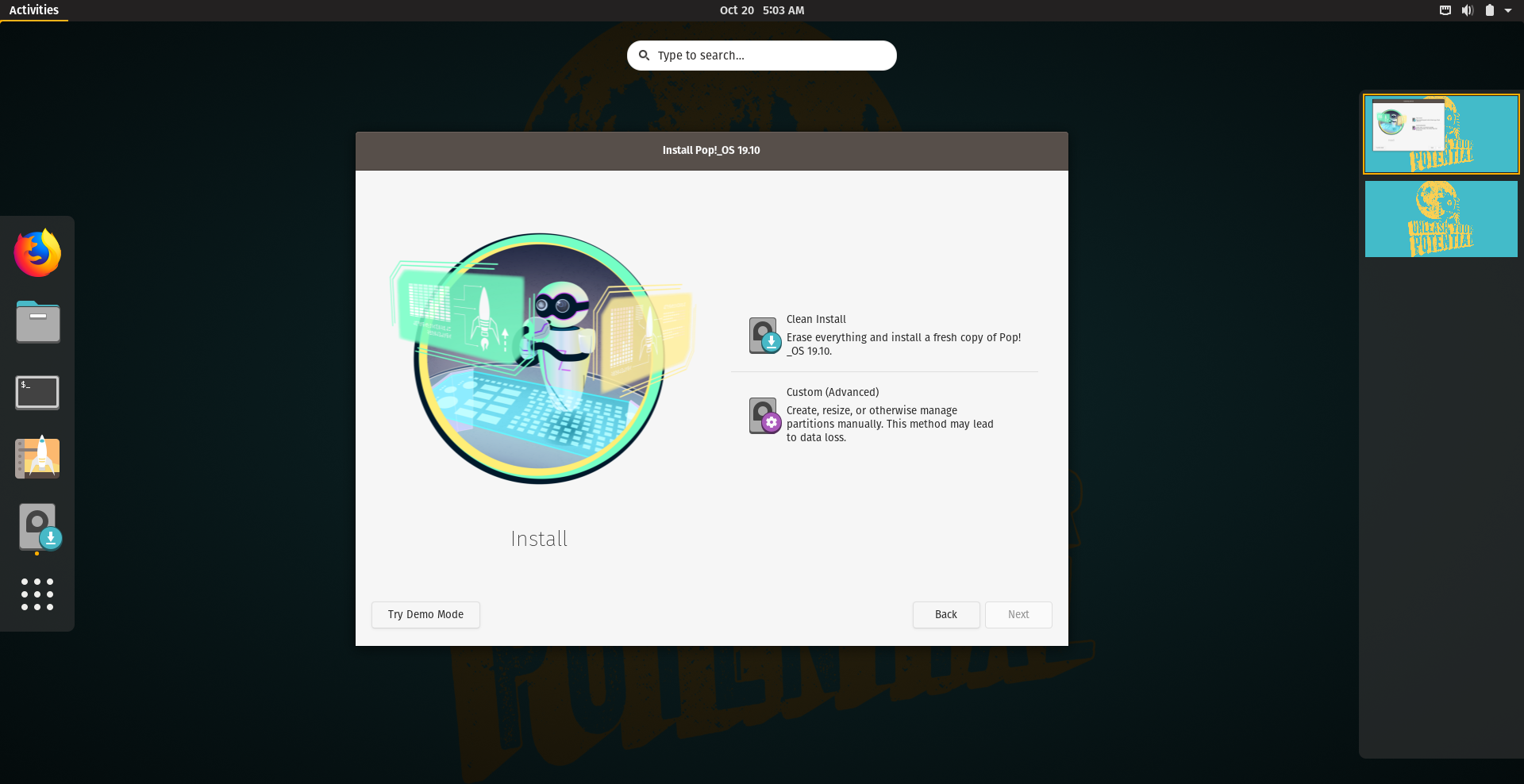
Task: Switch to the second workspace thumbnail
Action: point(1441,219)
